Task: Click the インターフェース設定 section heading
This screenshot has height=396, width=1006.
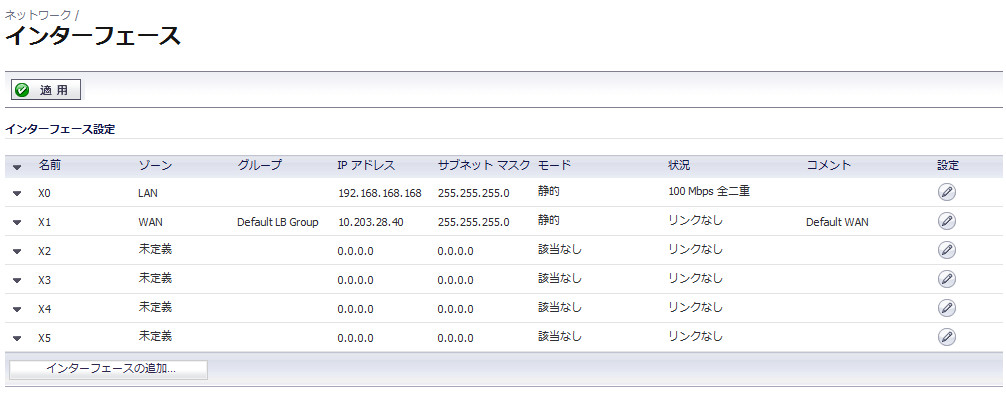Action: [60, 129]
